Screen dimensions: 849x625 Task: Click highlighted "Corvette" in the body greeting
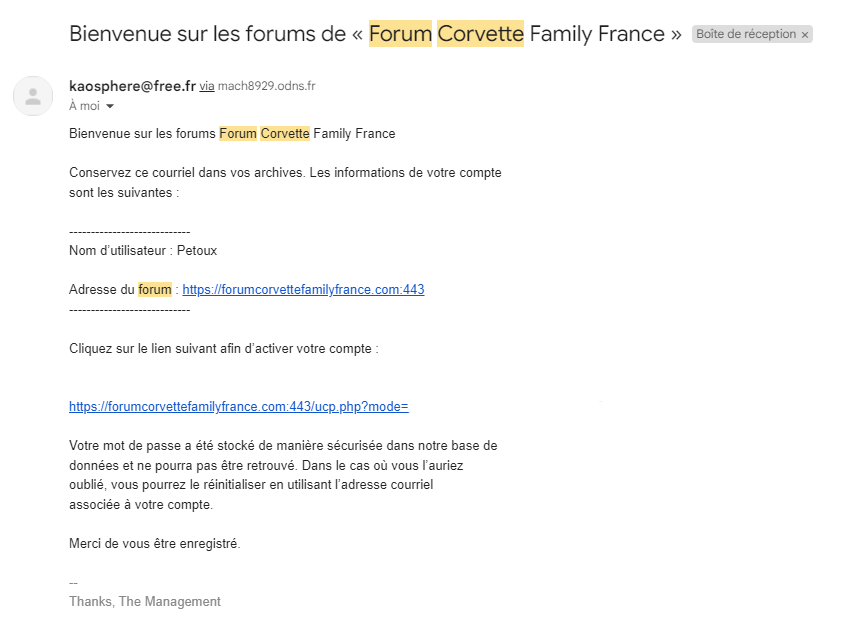[285, 134]
